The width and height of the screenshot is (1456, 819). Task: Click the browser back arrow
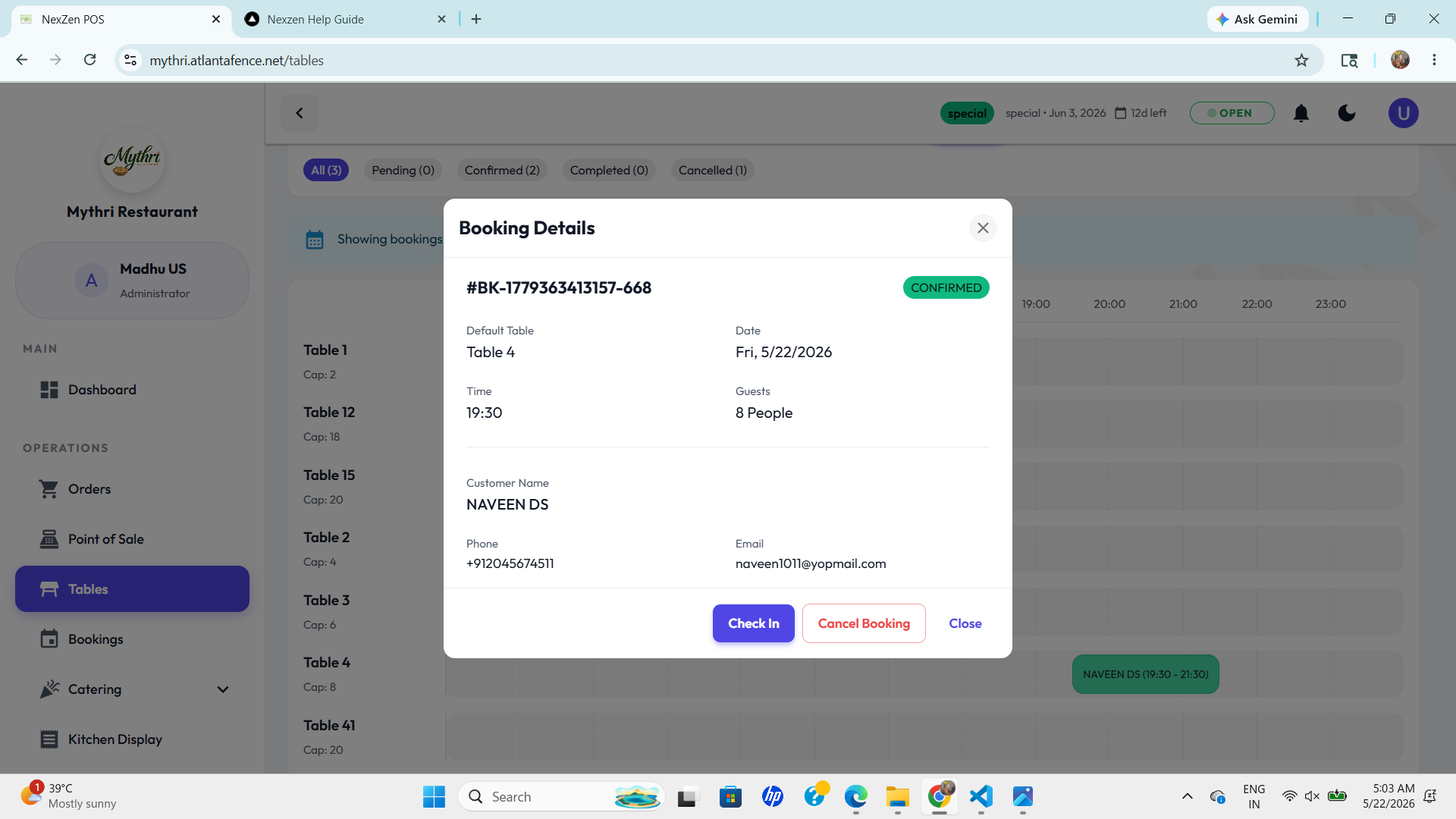pyautogui.click(x=22, y=60)
